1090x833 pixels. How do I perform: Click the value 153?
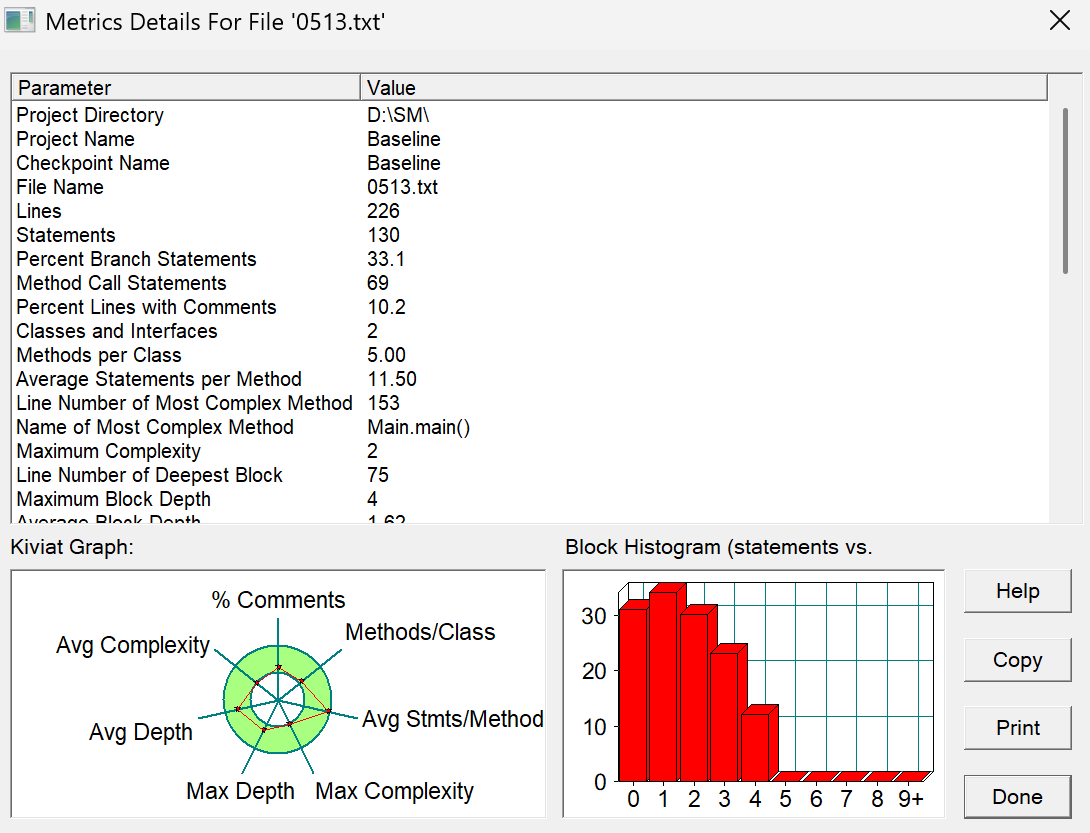(383, 403)
